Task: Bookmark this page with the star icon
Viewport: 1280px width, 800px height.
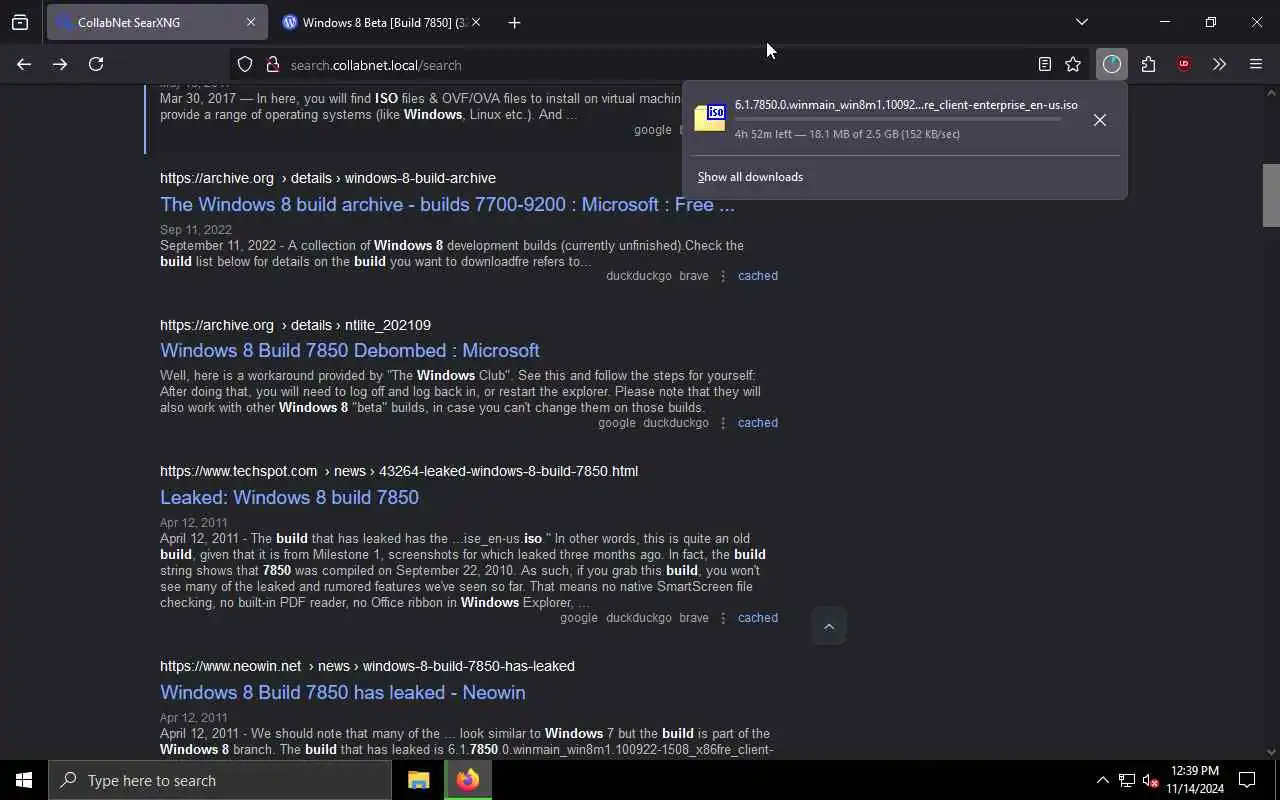Action: pyautogui.click(x=1073, y=64)
